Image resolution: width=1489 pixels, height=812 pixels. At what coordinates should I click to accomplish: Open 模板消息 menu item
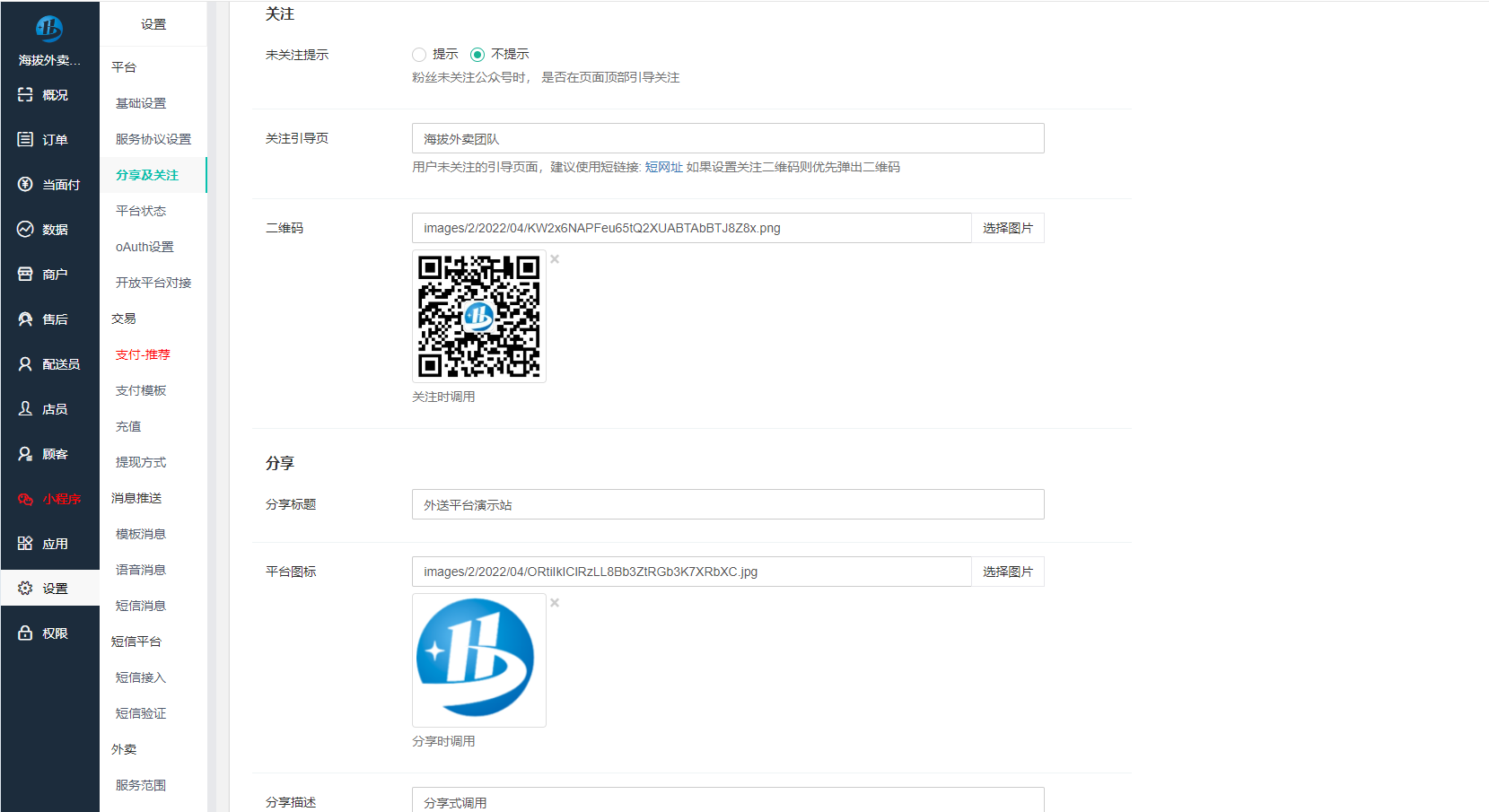141,534
